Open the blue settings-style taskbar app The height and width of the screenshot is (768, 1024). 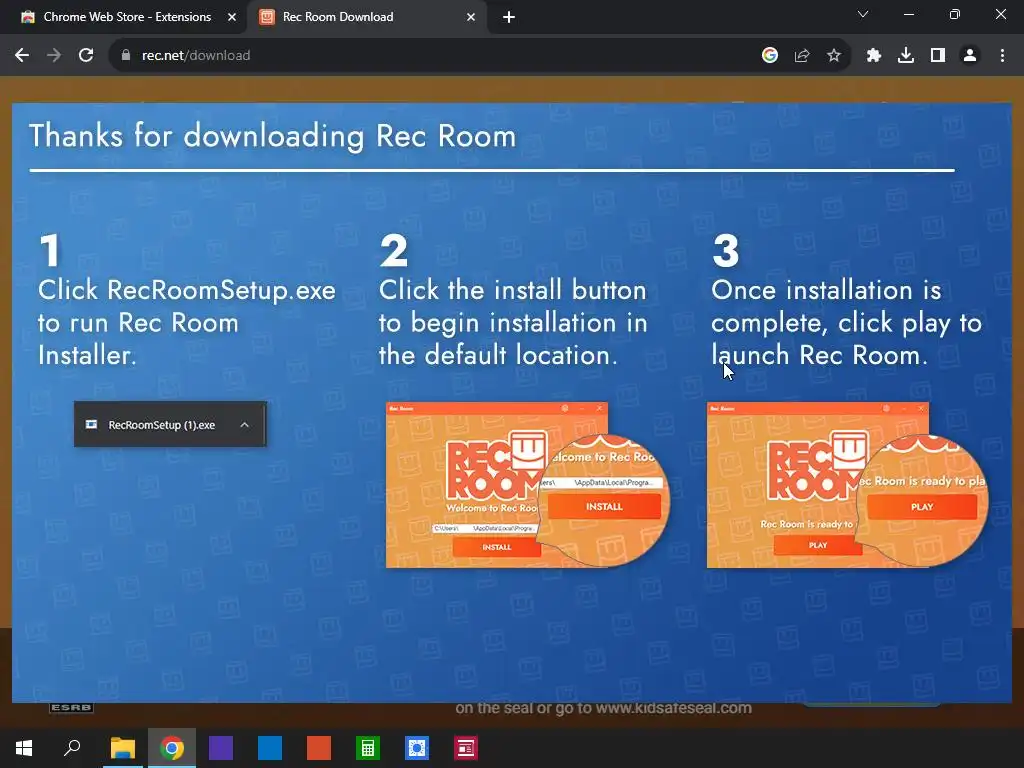pyautogui.click(x=417, y=748)
